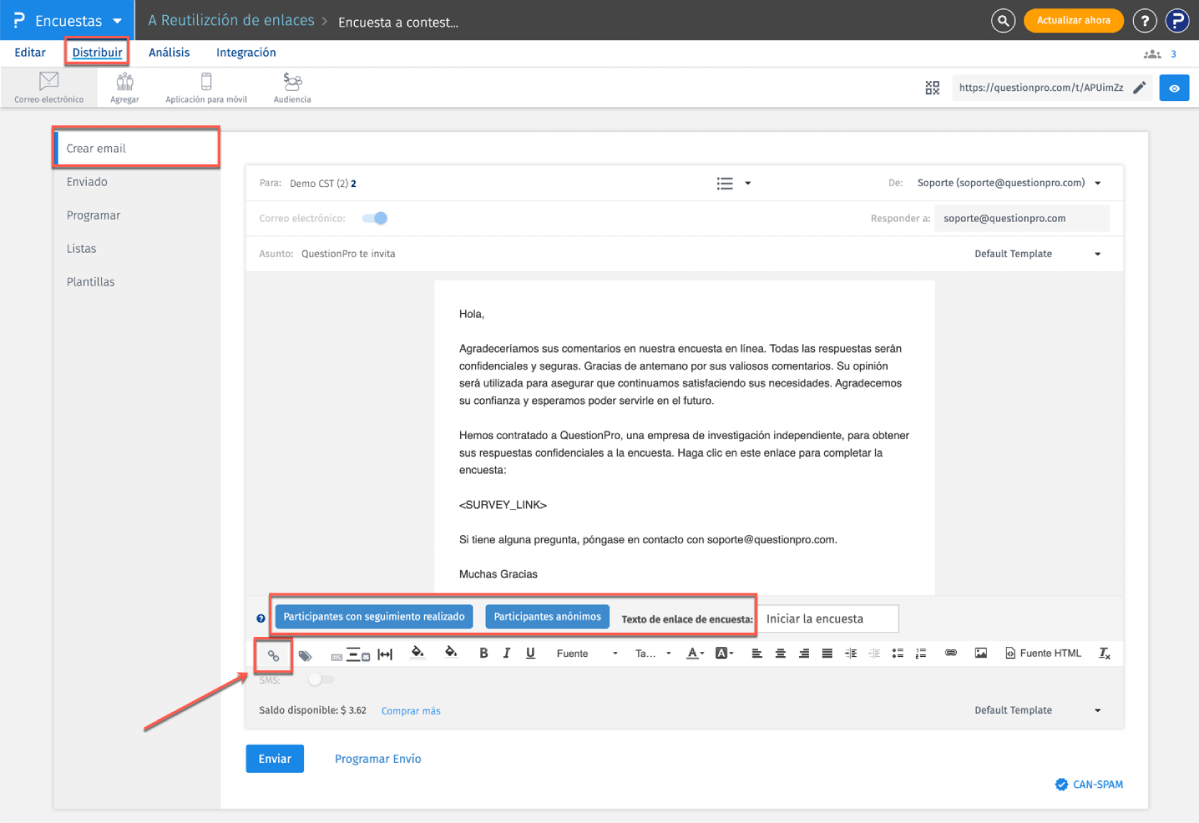This screenshot has height=823, width=1199.
Task: Open the Fuente font dropdown
Action: point(587,653)
